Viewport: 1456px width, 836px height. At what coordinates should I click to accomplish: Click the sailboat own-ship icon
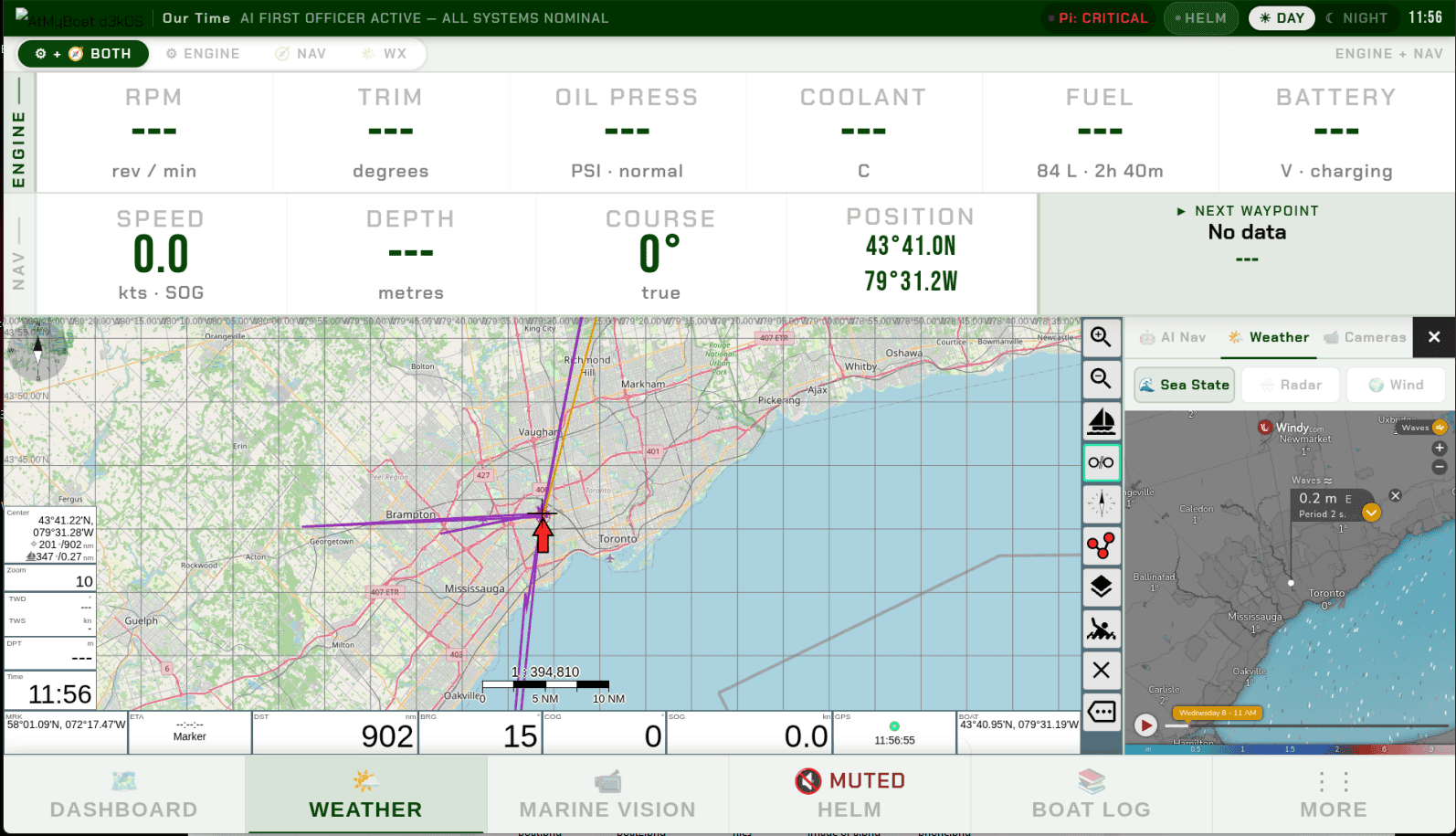(x=1101, y=421)
